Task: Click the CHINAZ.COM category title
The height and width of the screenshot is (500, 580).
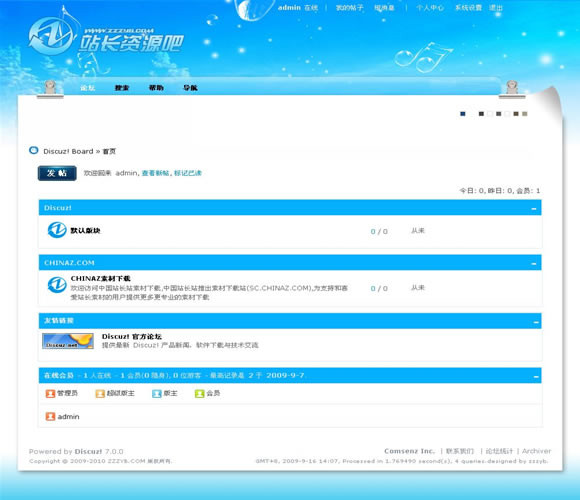Action: [x=69, y=263]
